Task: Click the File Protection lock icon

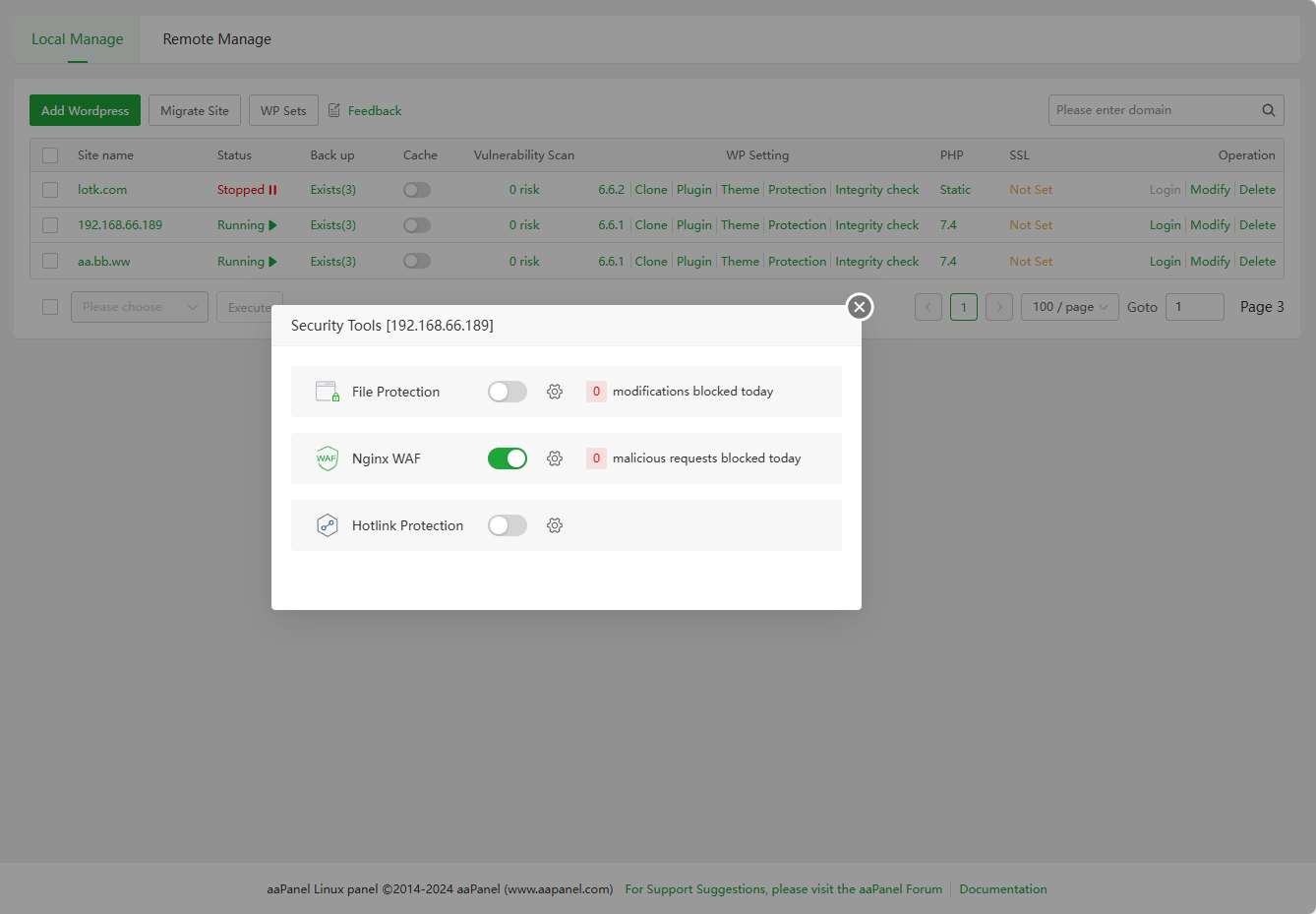Action: 328,392
